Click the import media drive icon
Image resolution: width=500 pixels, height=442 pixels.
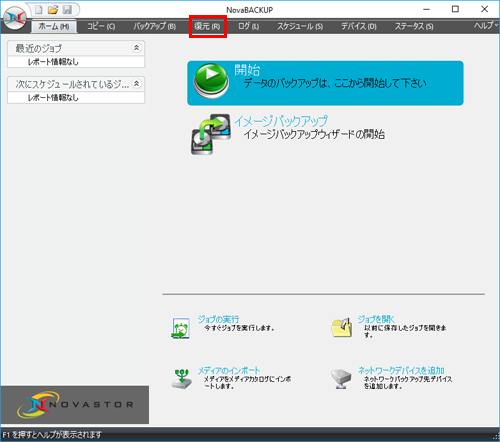click(x=182, y=379)
